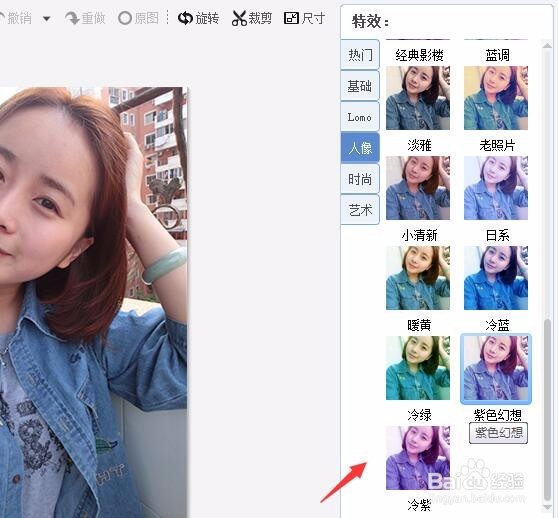Apply the 冷绿 effect thumbnail
This screenshot has height=518, width=558.
coord(418,368)
